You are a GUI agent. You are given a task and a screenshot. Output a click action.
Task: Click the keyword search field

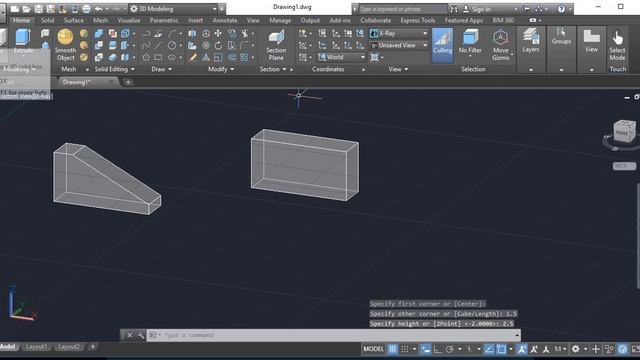(402, 9)
